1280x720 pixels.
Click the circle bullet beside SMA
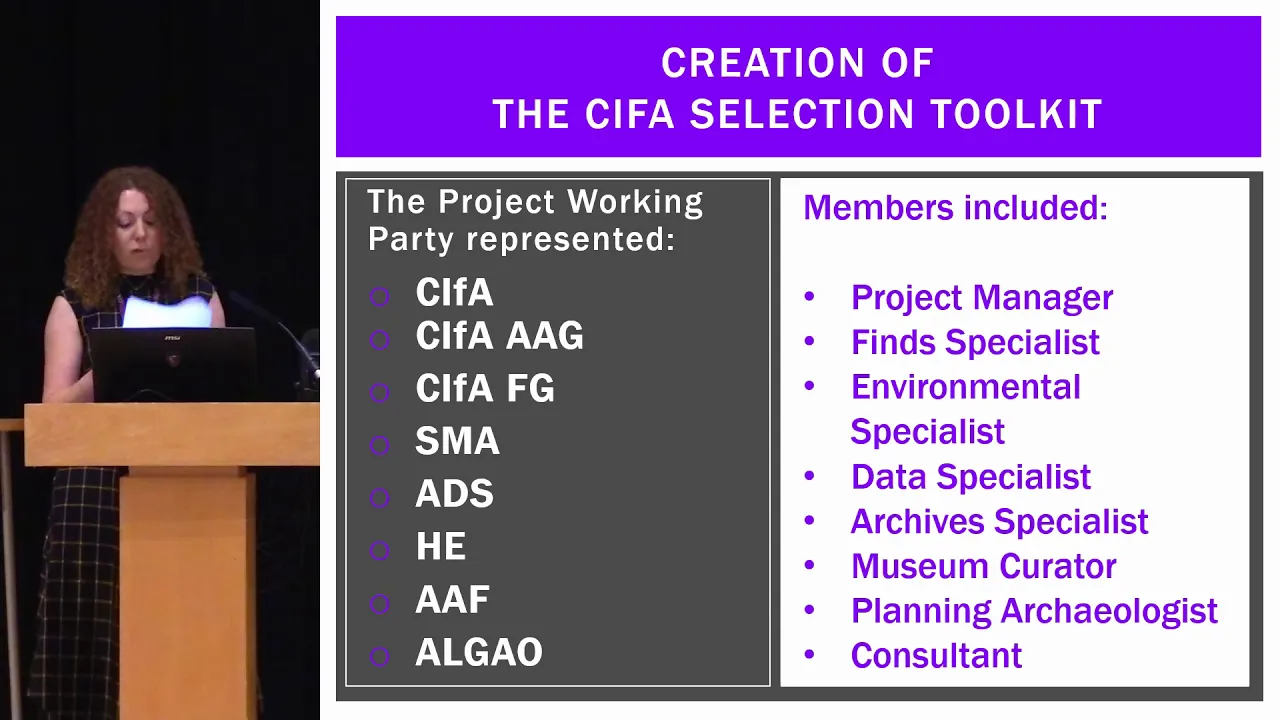tap(379, 445)
